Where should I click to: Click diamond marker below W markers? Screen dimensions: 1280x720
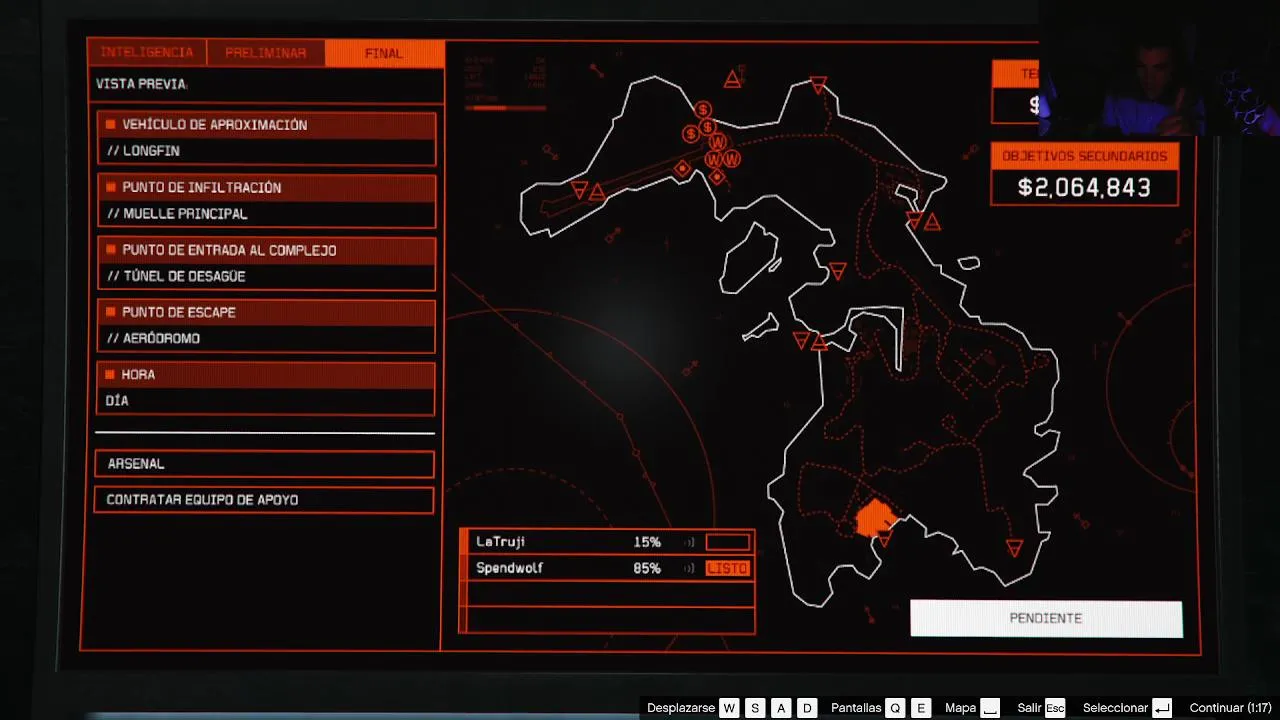click(x=716, y=177)
